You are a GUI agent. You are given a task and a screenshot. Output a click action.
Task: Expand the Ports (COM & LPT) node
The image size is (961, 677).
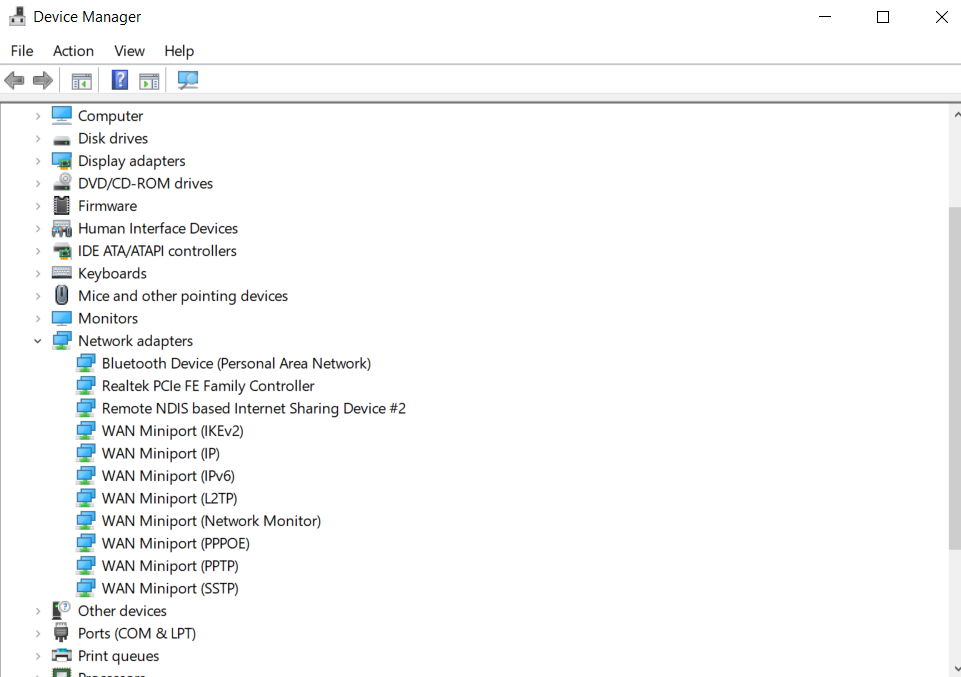[x=38, y=634]
